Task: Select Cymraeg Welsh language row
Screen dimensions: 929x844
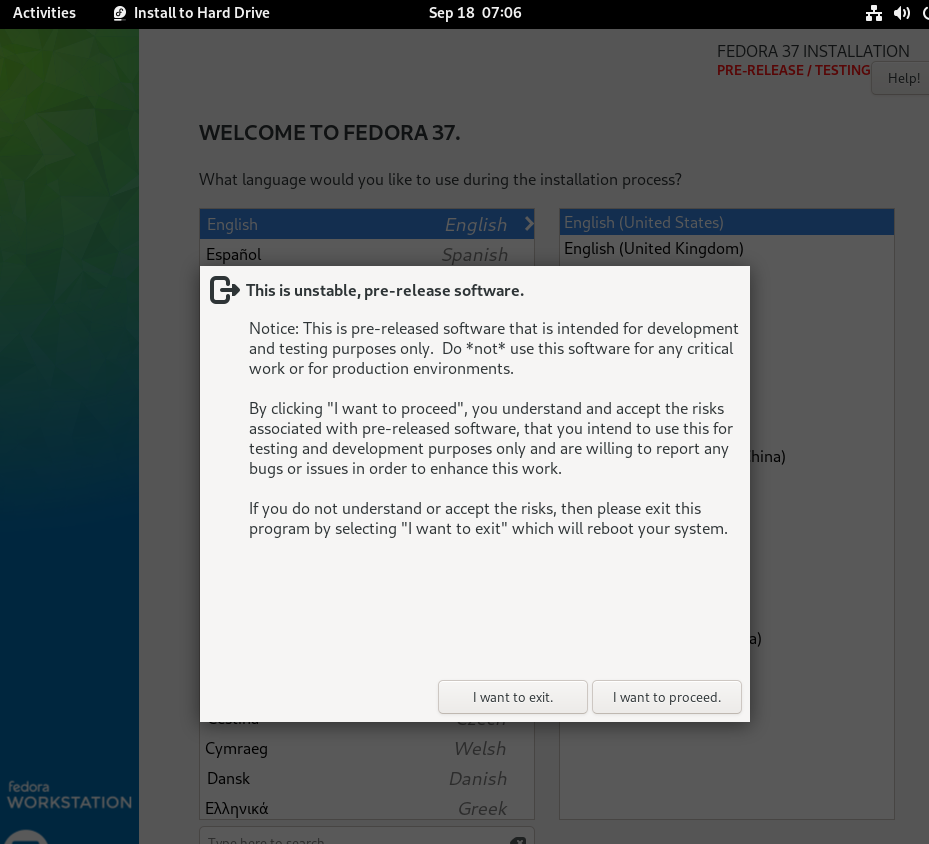Action: click(x=367, y=749)
